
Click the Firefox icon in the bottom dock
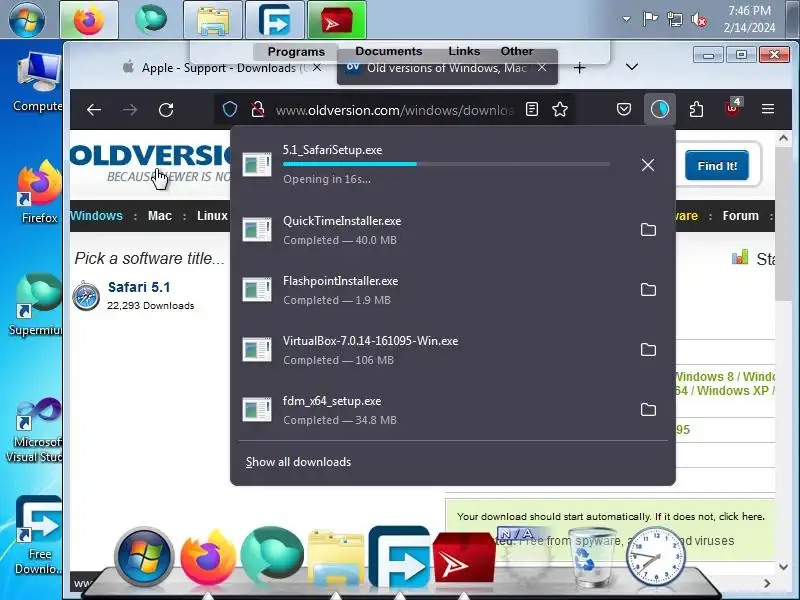[x=208, y=556]
